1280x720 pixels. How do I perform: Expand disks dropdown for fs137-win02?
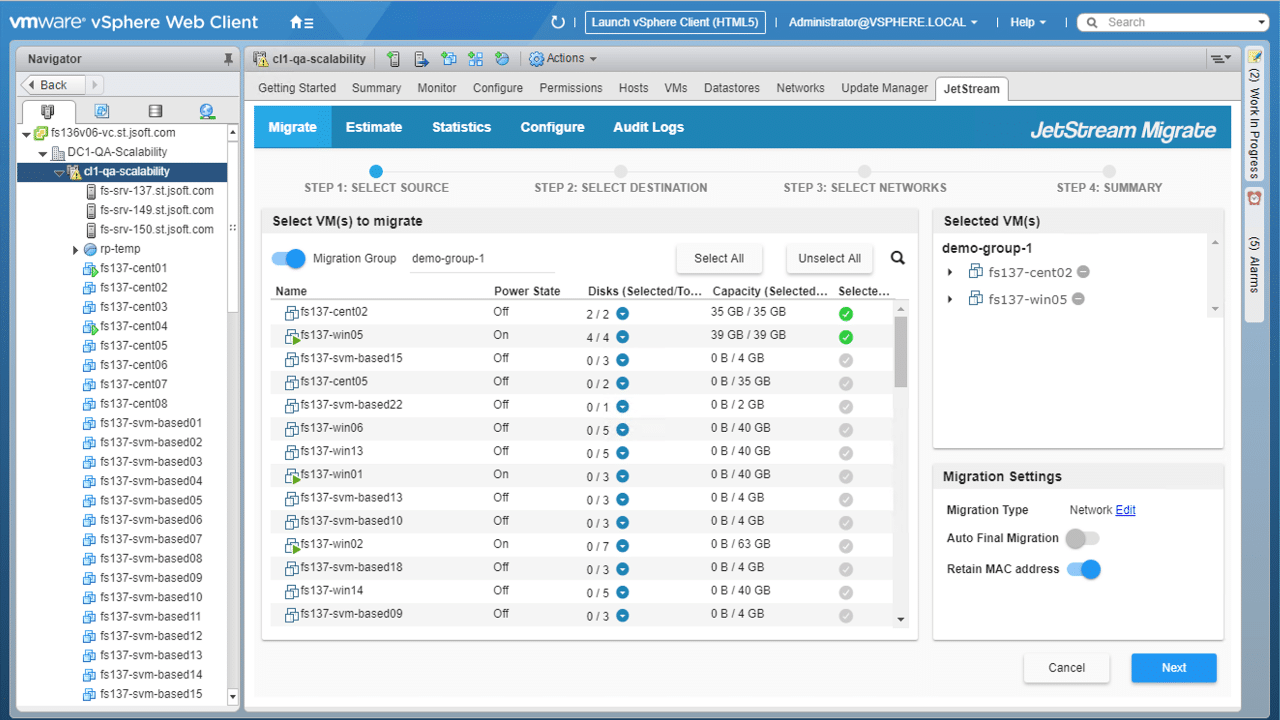pos(622,546)
